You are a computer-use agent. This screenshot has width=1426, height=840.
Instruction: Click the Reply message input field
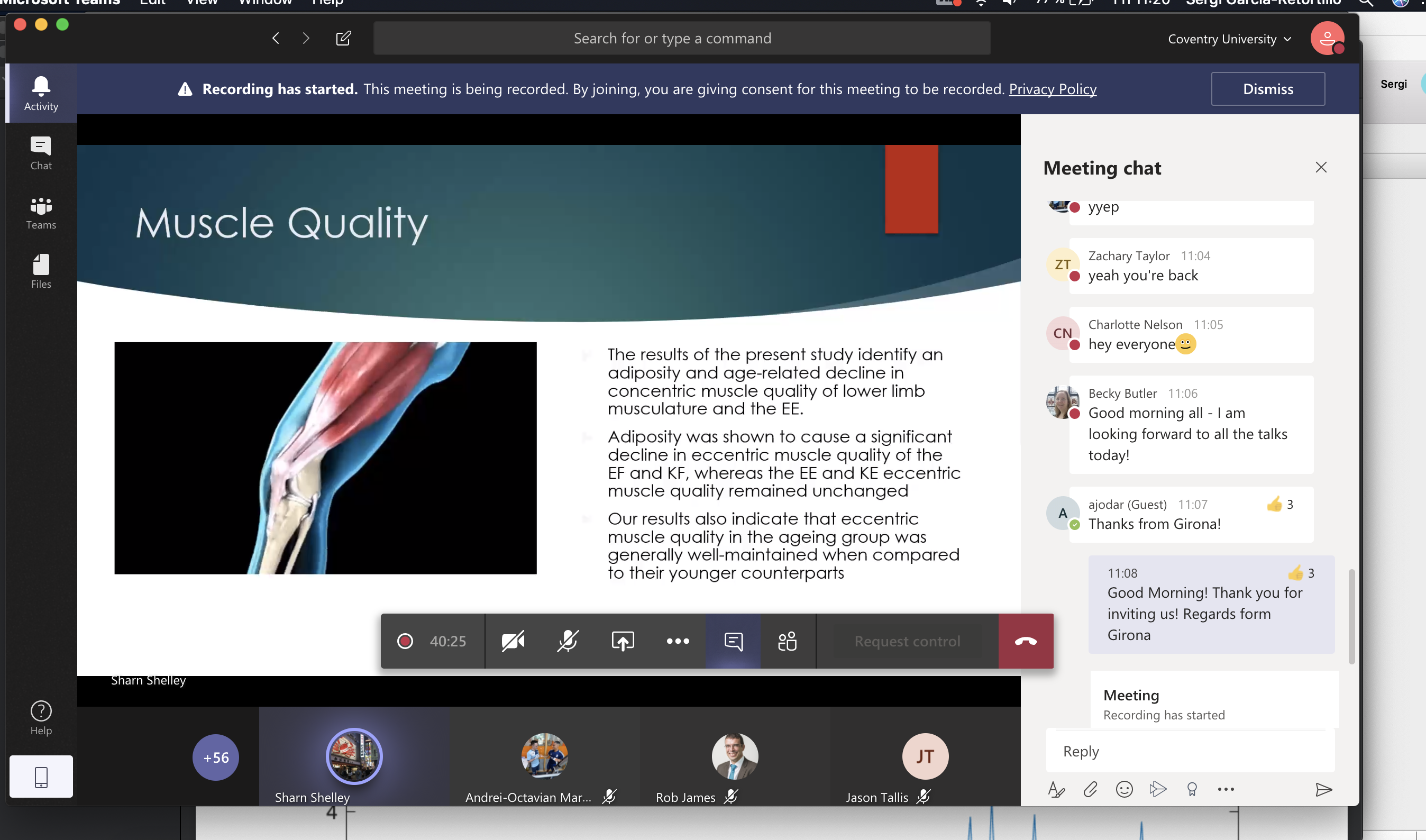click(x=1189, y=751)
